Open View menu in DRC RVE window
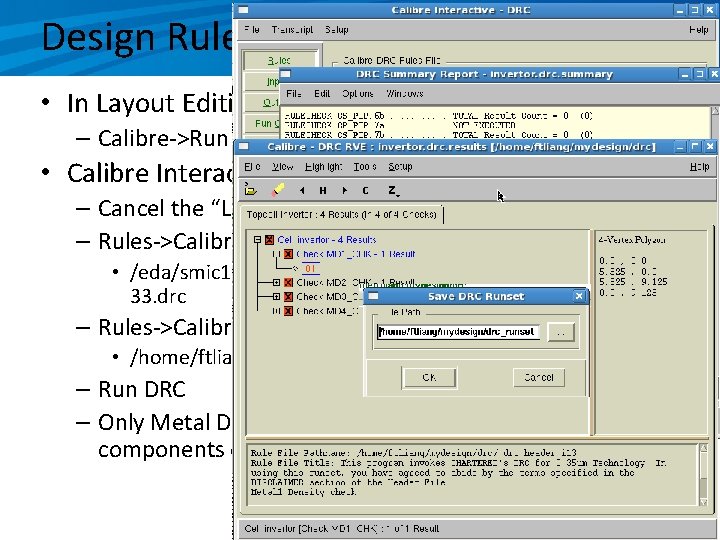 coord(282,167)
